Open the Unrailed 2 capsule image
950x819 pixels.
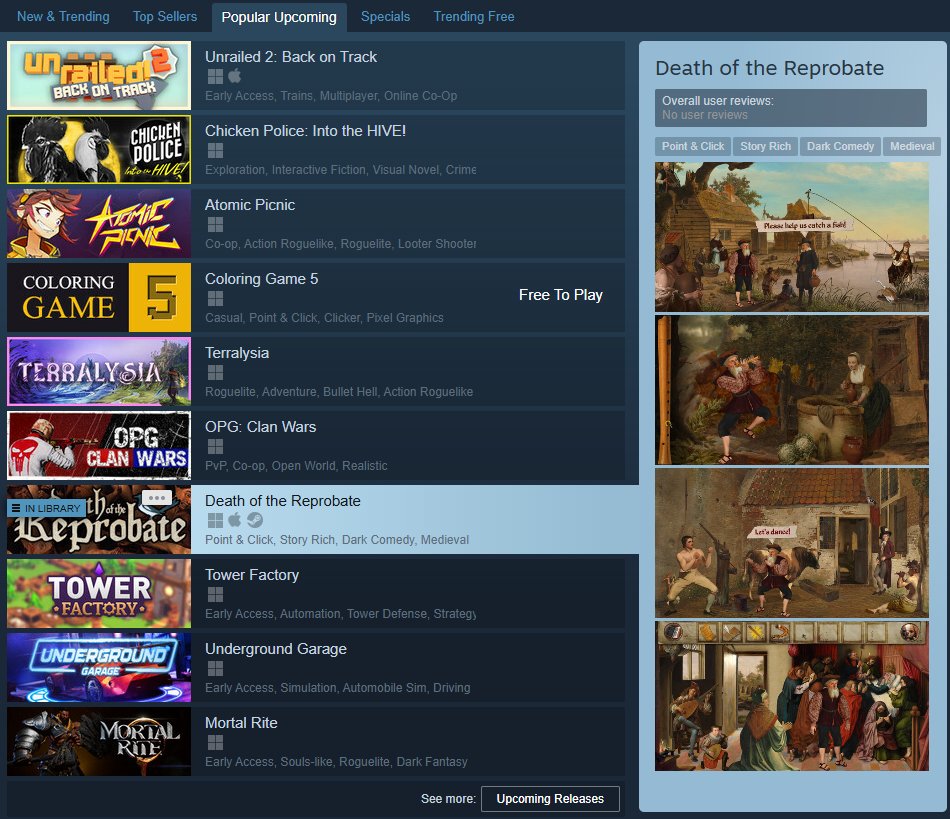99,76
